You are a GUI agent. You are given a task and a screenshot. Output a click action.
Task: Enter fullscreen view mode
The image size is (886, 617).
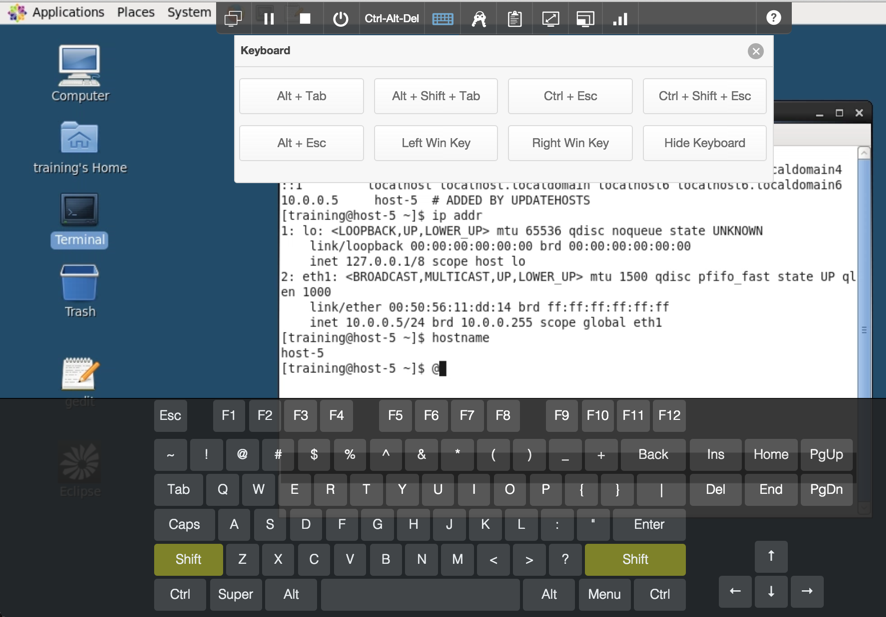point(550,17)
